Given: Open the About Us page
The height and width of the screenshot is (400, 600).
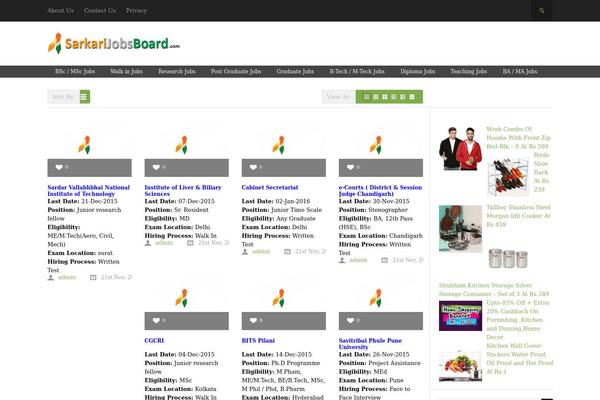Looking at the screenshot, I should (x=60, y=11).
